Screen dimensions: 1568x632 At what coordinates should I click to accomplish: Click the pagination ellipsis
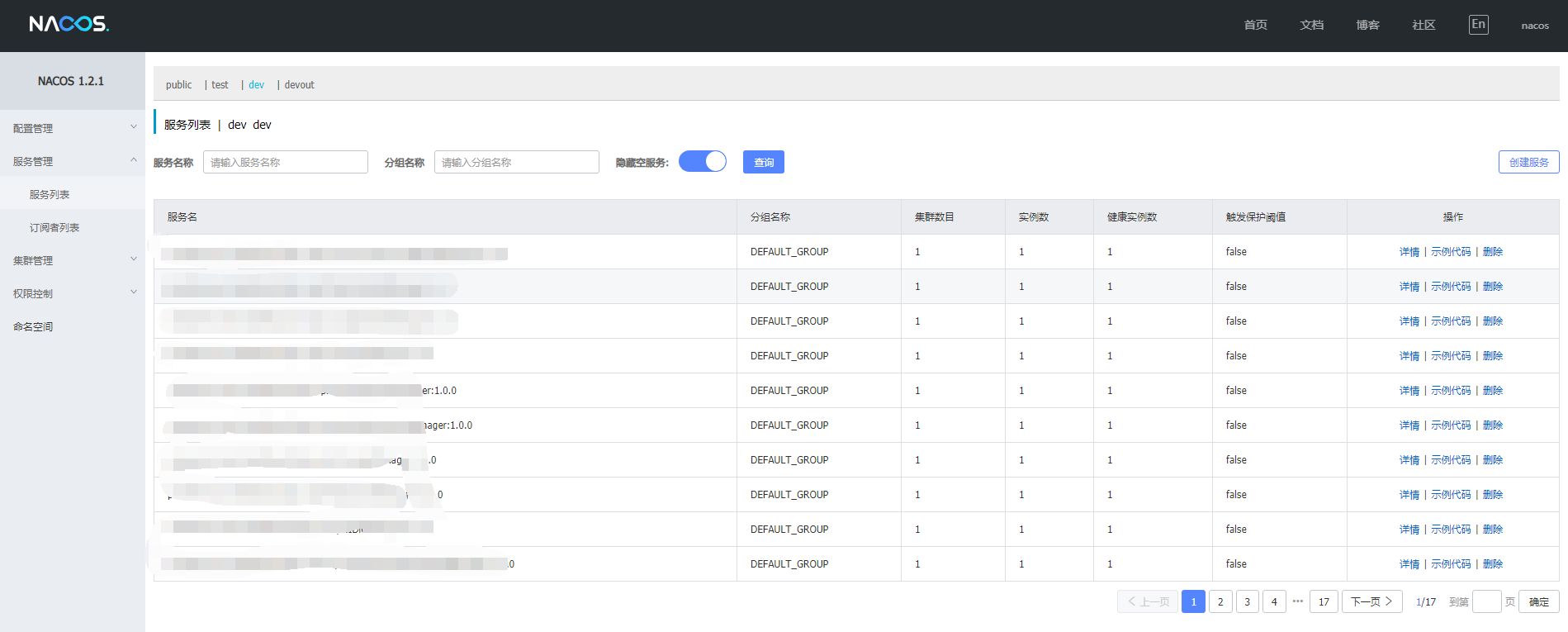(x=1297, y=601)
